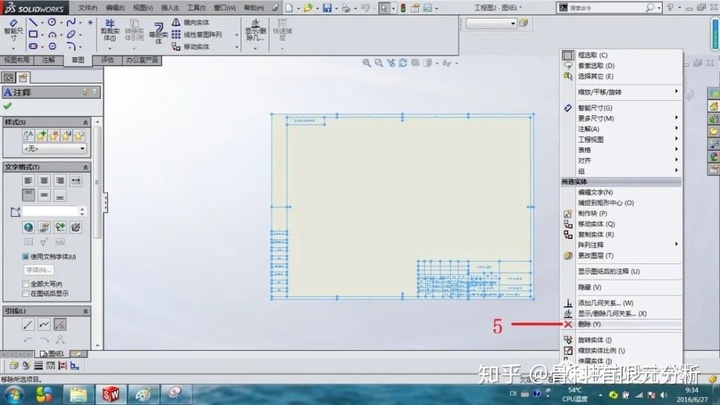Image resolution: width=720 pixels, height=405 pixels.
Task: Toggle the Display behind sheet (在图纸后显示) checkbox
Action: pos(26,293)
